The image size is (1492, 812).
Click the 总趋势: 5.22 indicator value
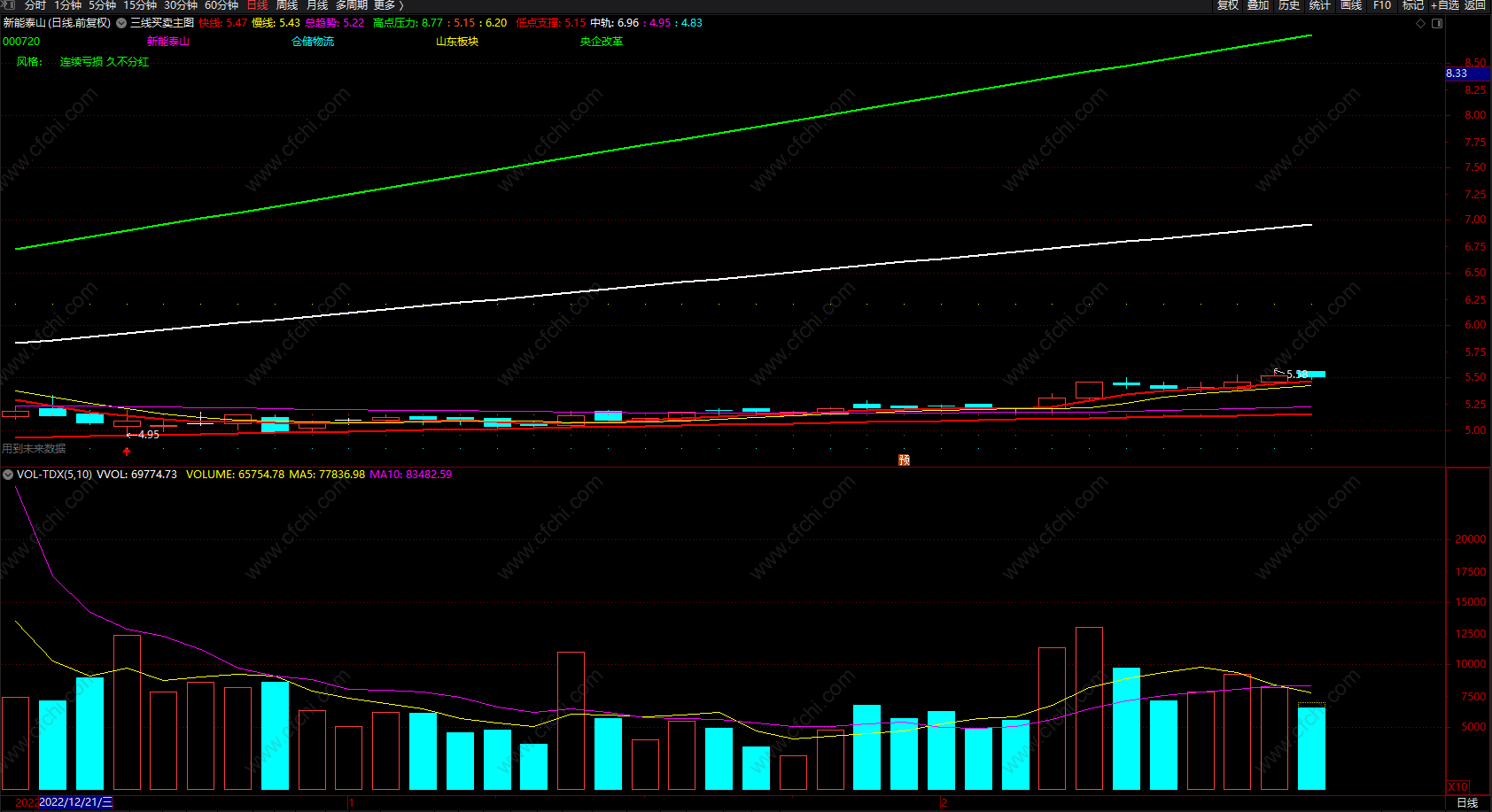pos(335,23)
